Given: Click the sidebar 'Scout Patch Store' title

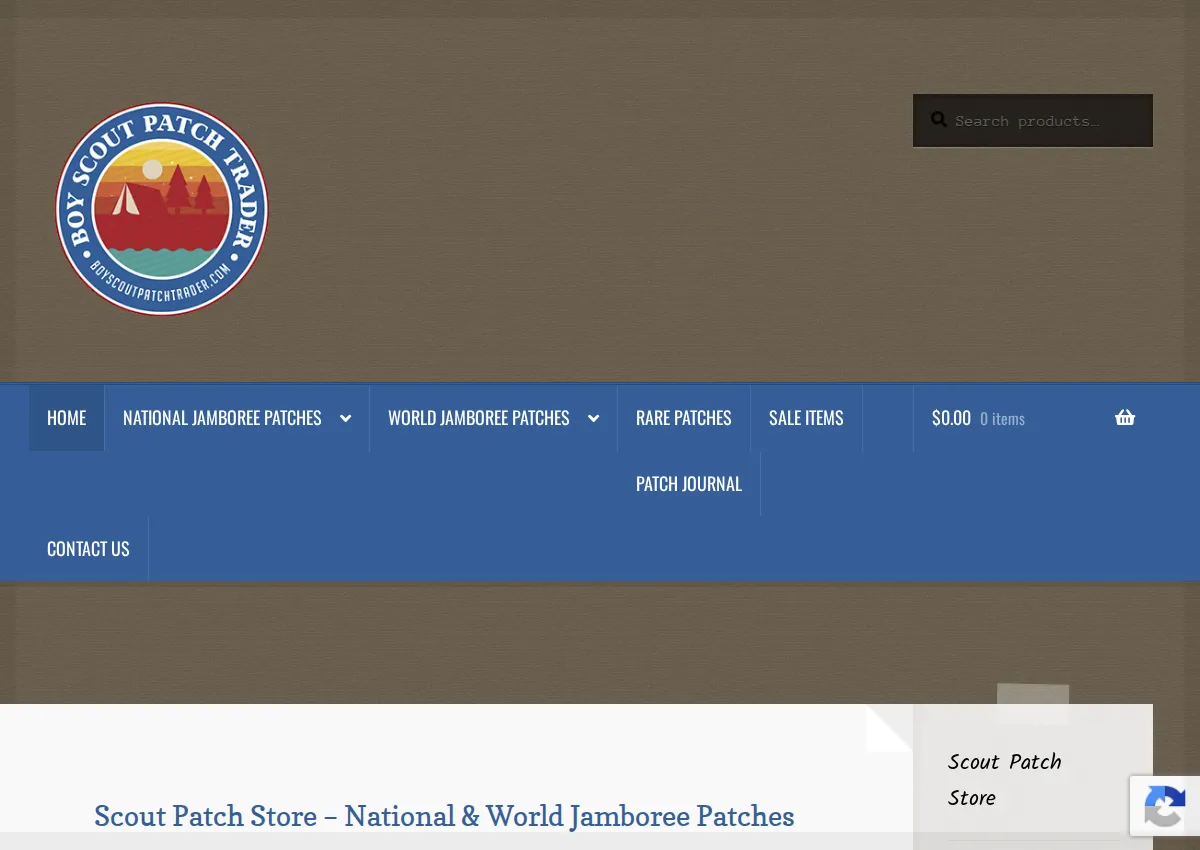Looking at the screenshot, I should [x=1005, y=780].
